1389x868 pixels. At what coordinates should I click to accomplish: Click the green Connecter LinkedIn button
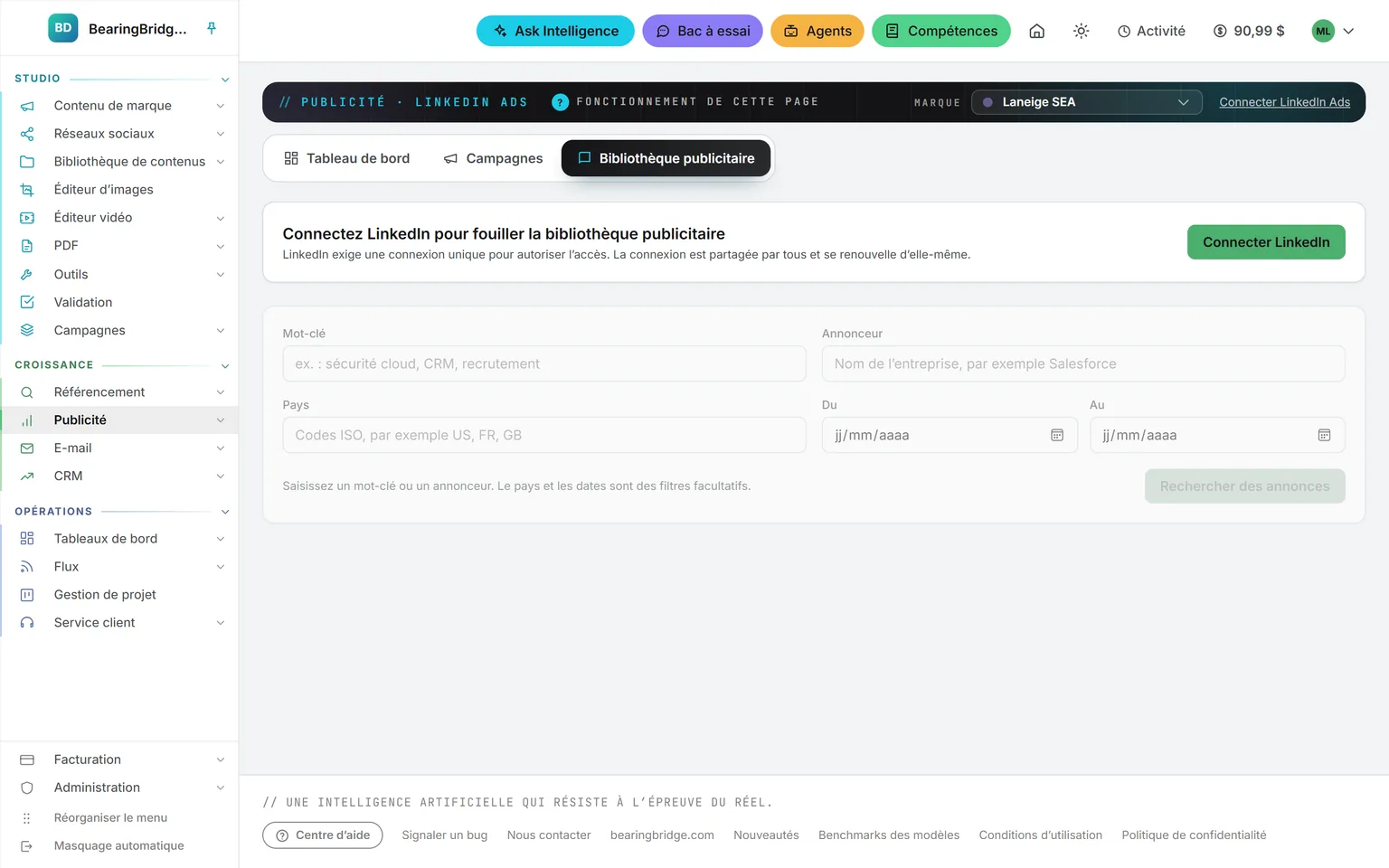click(x=1266, y=242)
